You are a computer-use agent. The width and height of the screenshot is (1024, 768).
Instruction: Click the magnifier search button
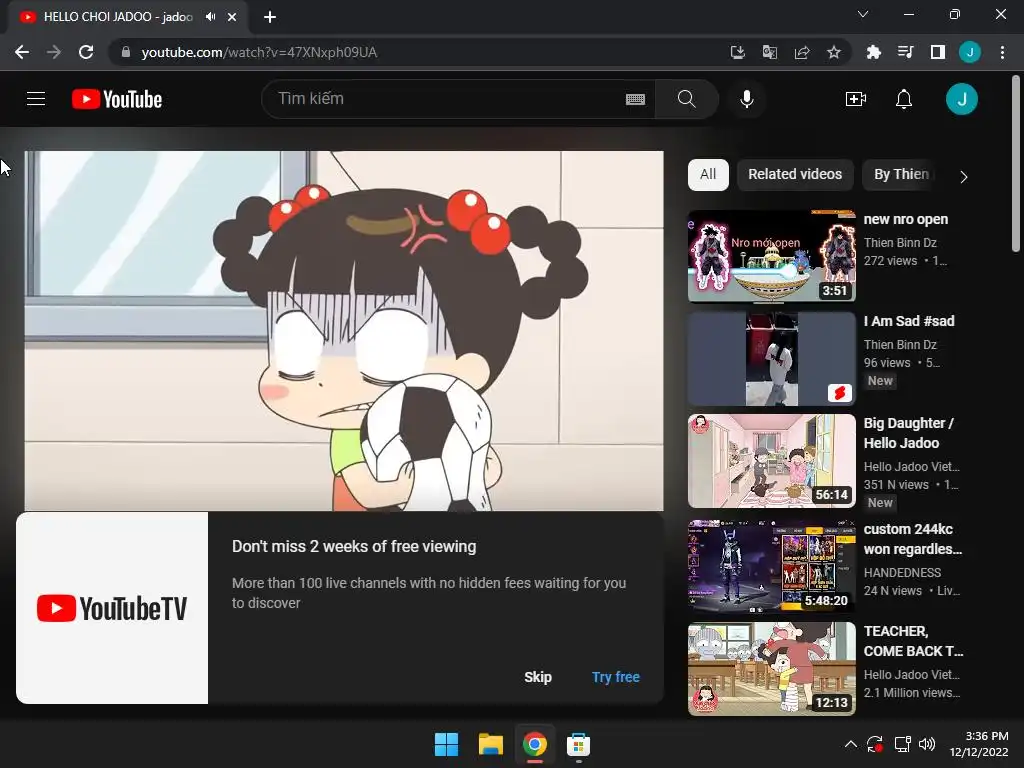tap(686, 99)
